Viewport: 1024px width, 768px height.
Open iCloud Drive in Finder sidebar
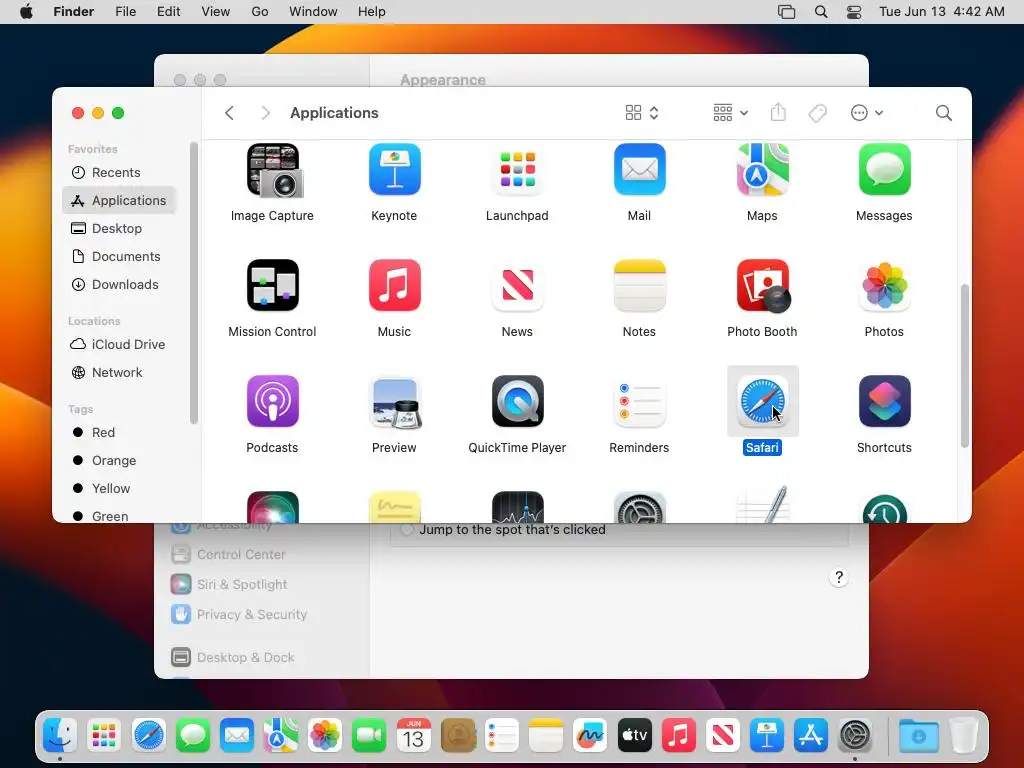click(x=120, y=344)
